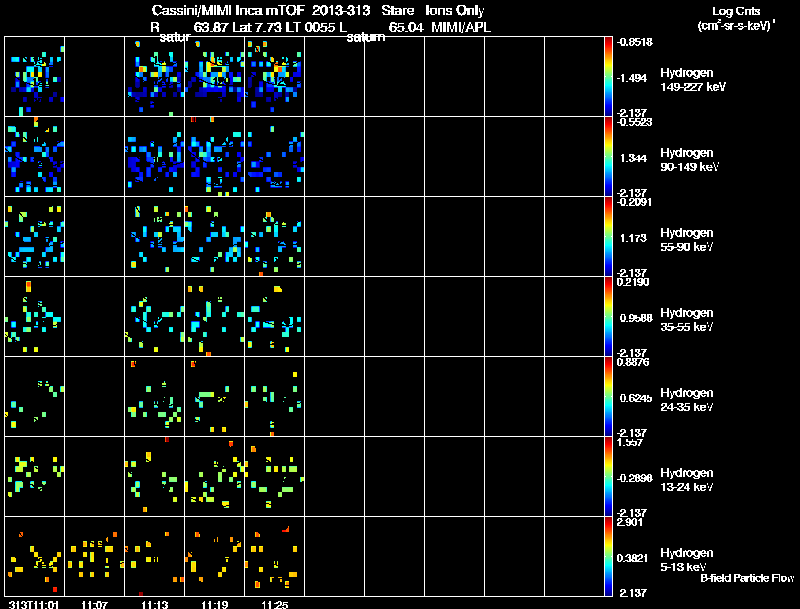Click the Hydrogen 149-227 keV color bar
The width and height of the screenshot is (800, 609).
click(x=608, y=77)
